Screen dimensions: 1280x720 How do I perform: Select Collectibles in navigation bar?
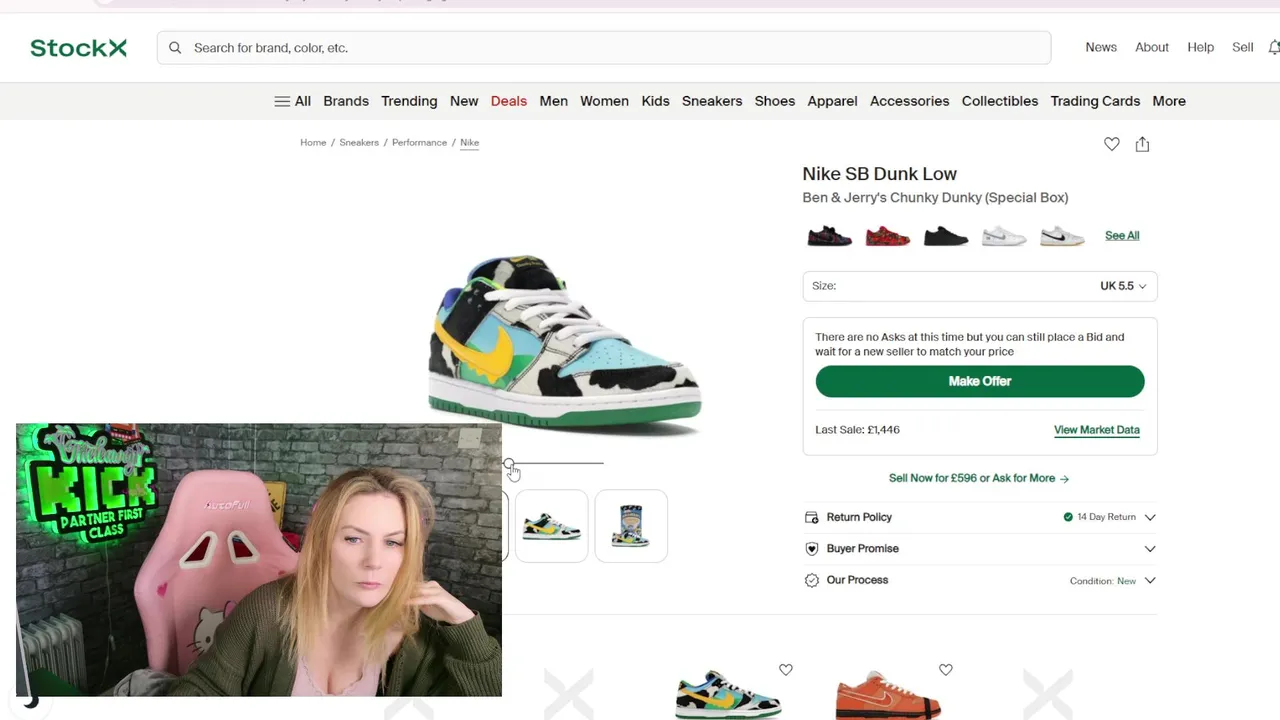pos(1000,101)
